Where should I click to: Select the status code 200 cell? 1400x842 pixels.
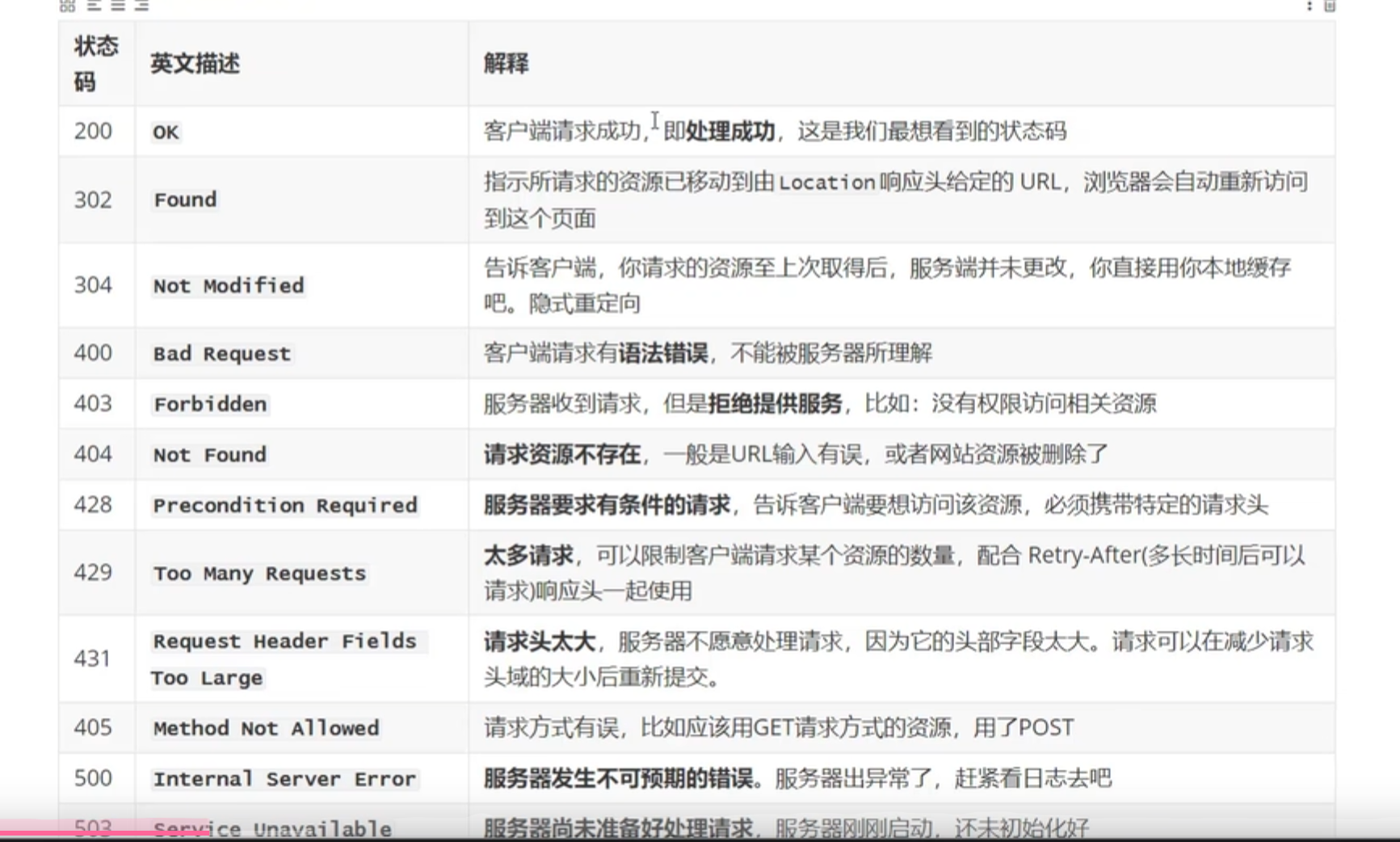click(96, 131)
